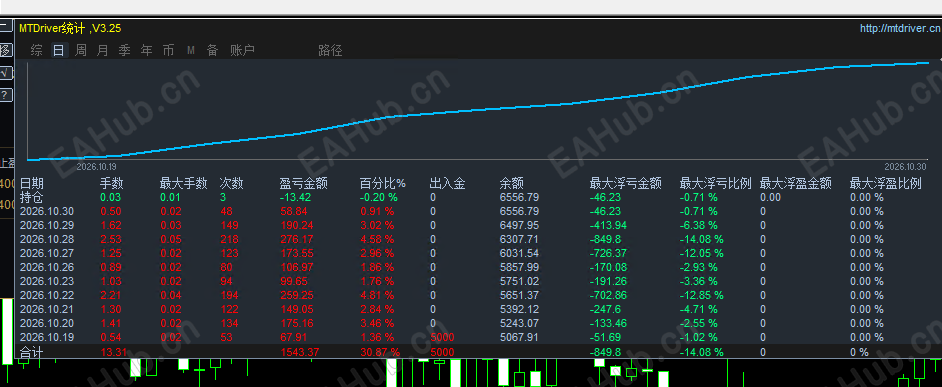This screenshot has height=387, width=942.
Task: Click the 最大浮盈金额 column header
Action: pyautogui.click(x=795, y=183)
